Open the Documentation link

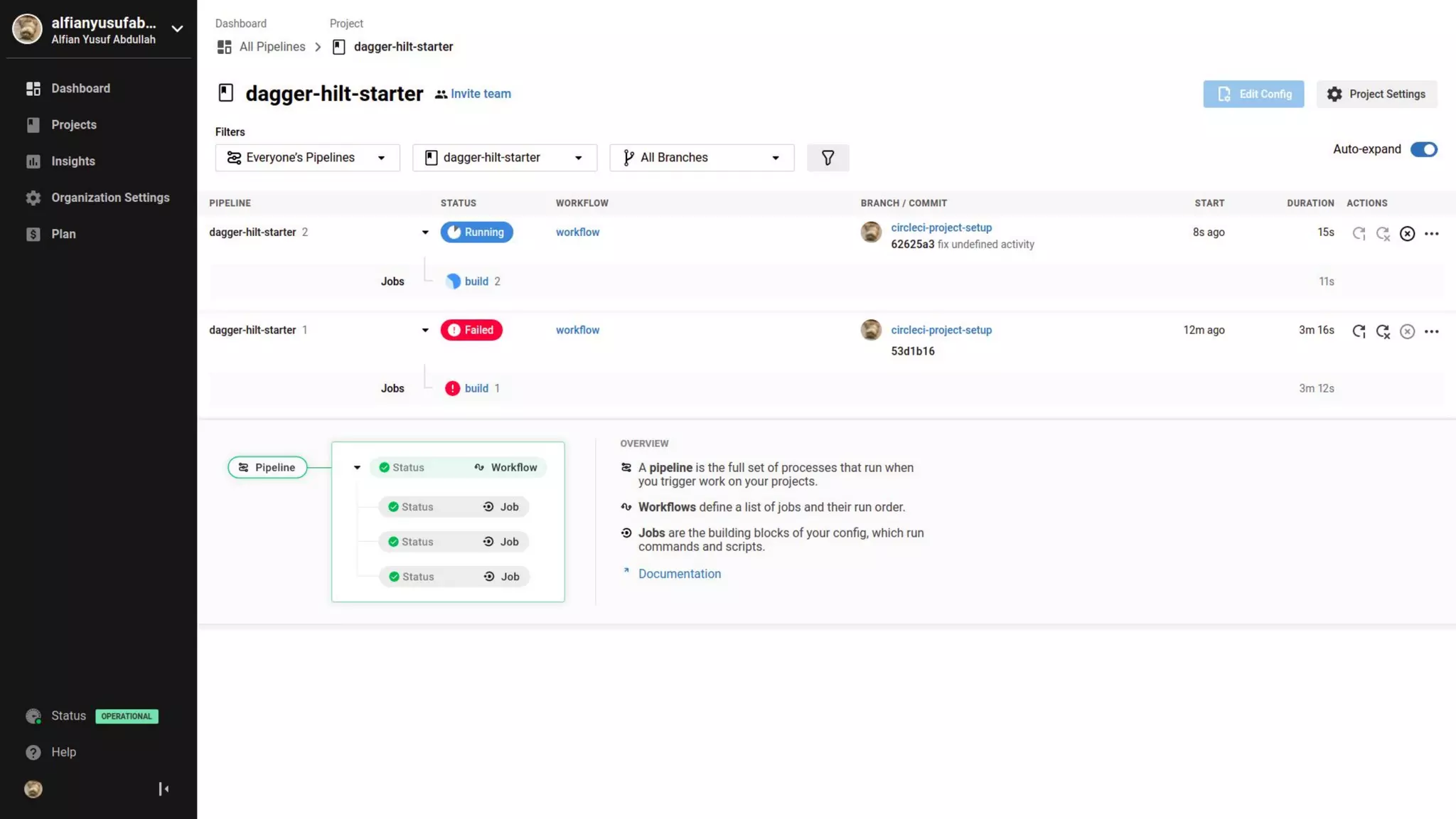point(679,574)
